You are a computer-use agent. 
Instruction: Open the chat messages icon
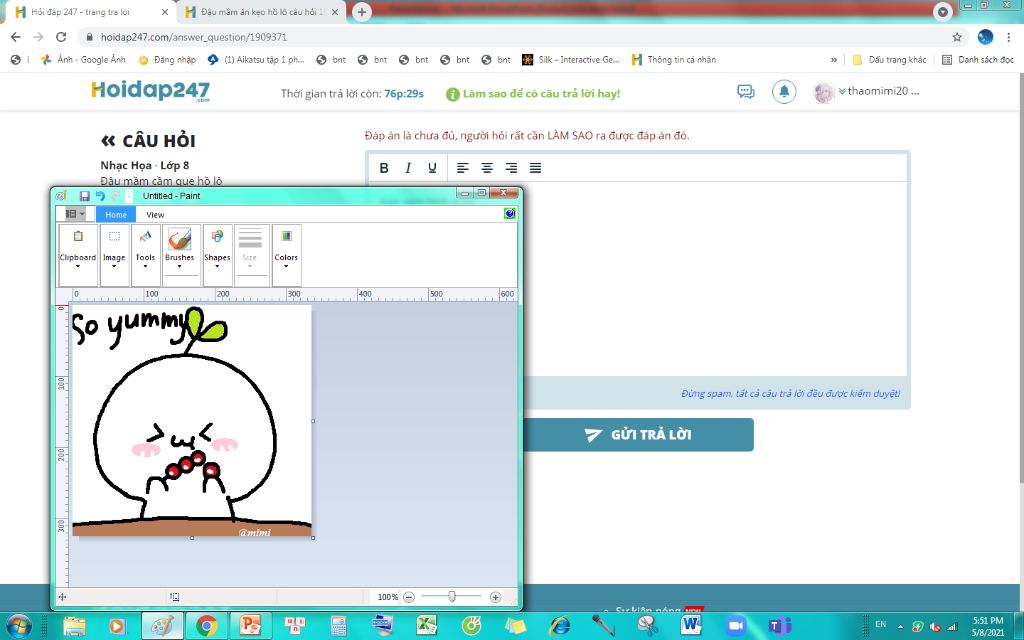746,91
